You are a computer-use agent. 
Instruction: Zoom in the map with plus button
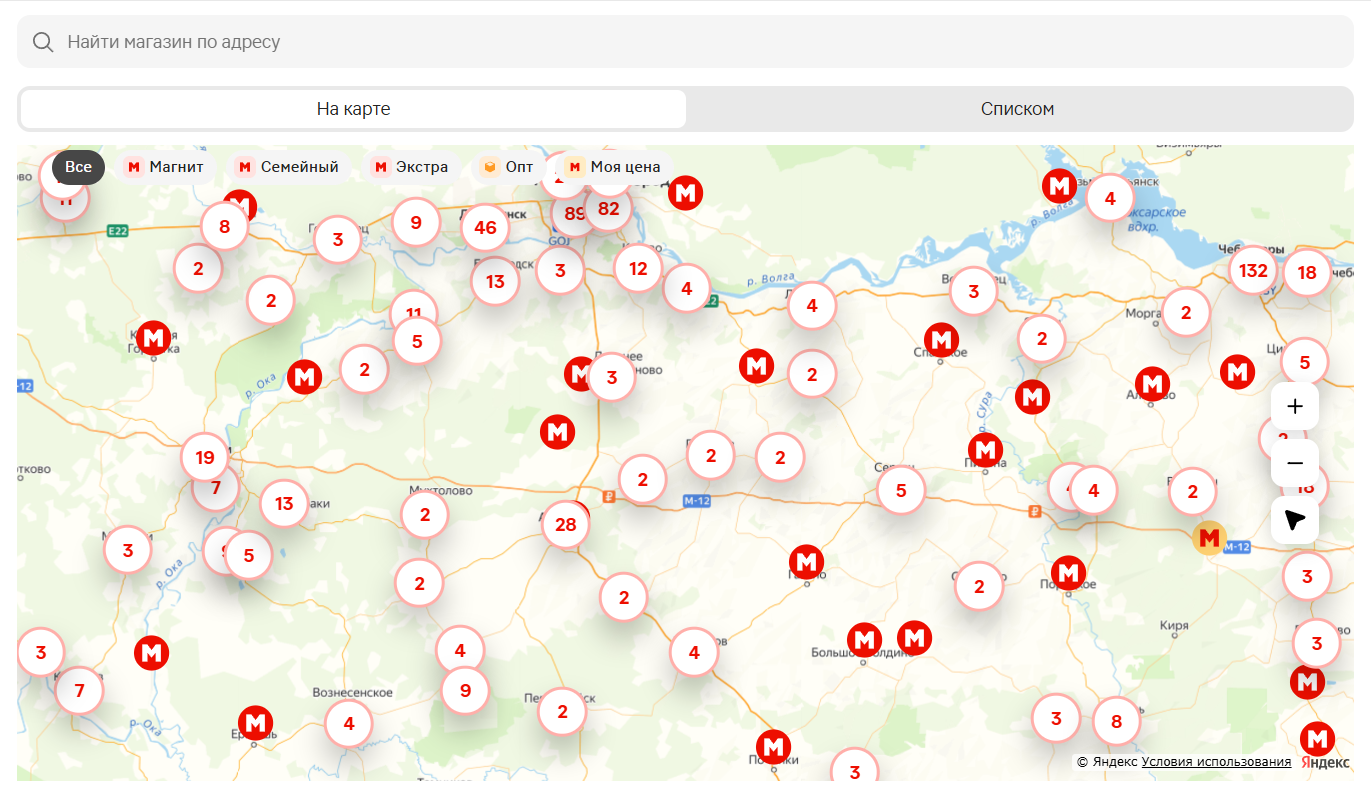pyautogui.click(x=1295, y=406)
